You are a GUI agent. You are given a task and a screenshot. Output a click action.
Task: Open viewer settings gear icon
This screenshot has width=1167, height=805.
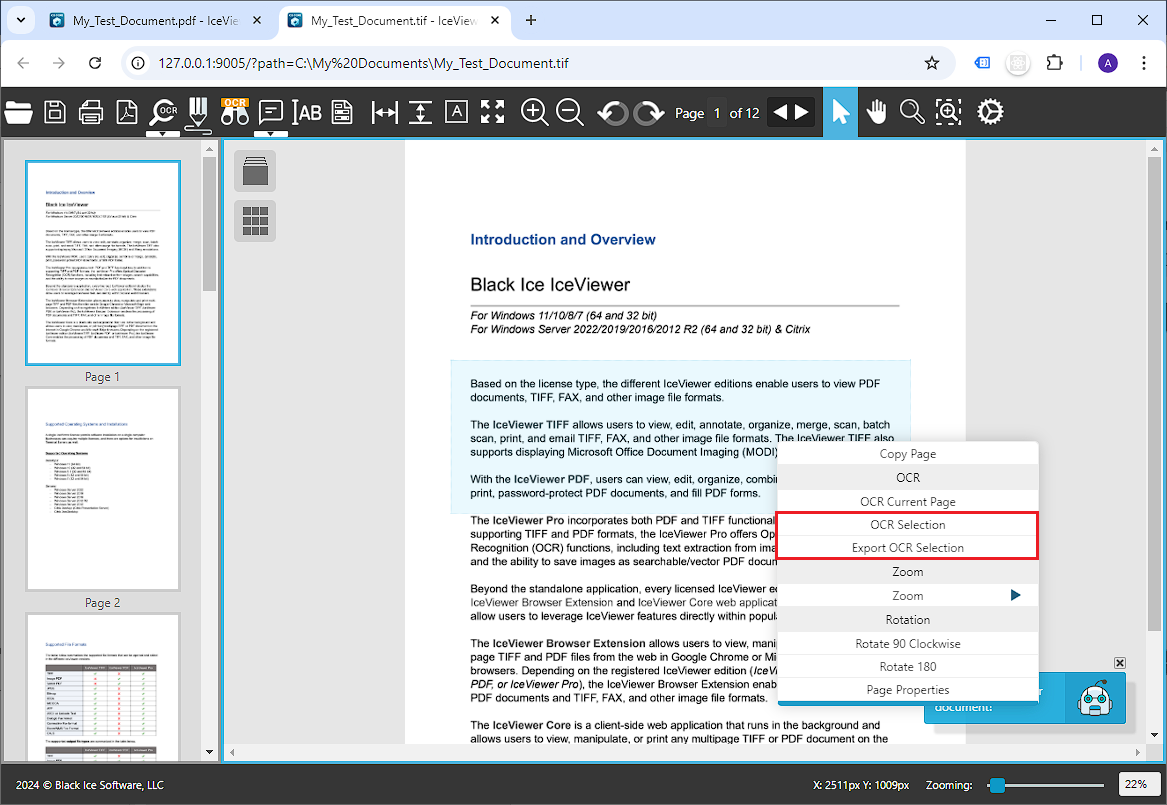coord(990,112)
